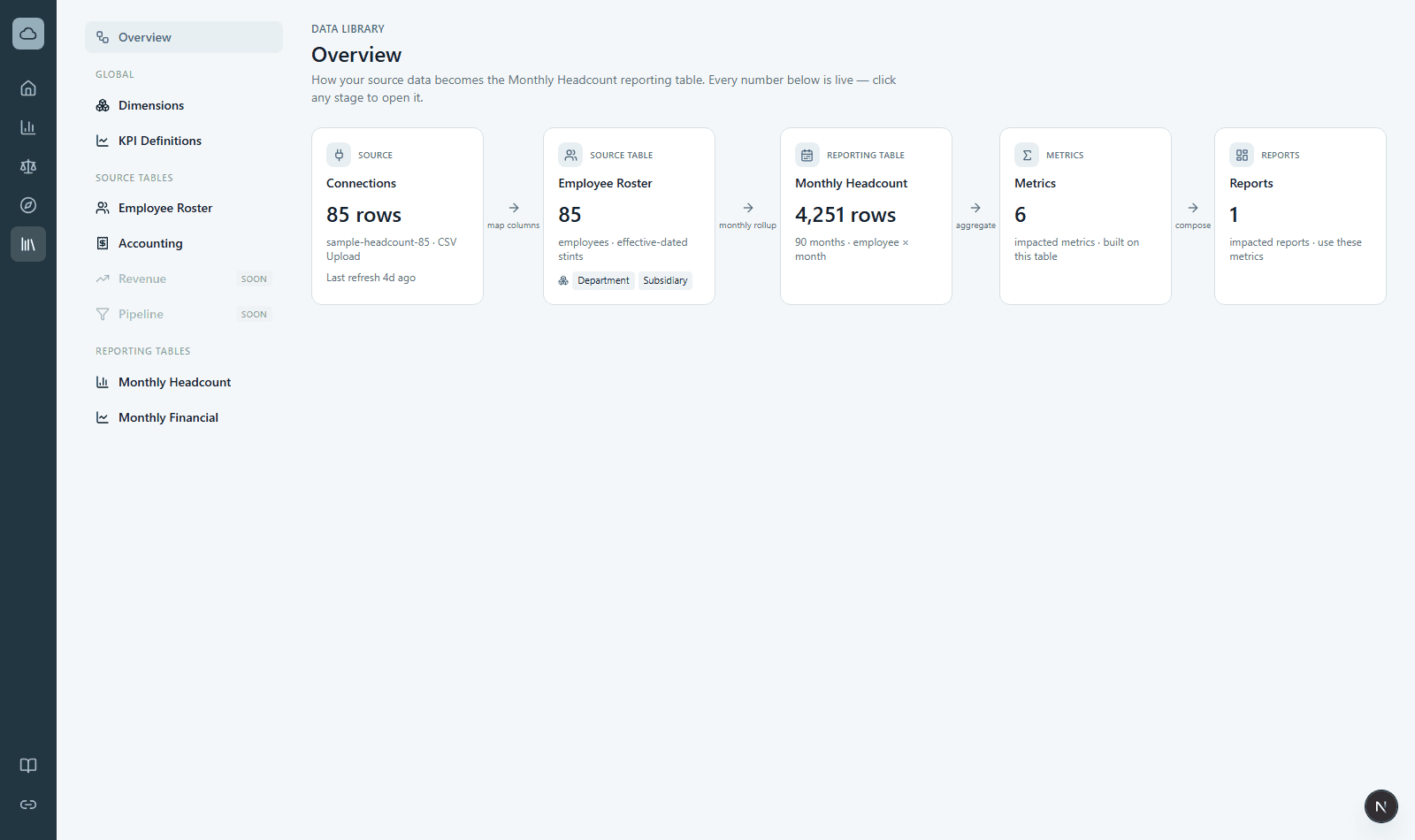Open Accounting in the sidebar
Screen dimensions: 1415x840
[x=184, y=243]
